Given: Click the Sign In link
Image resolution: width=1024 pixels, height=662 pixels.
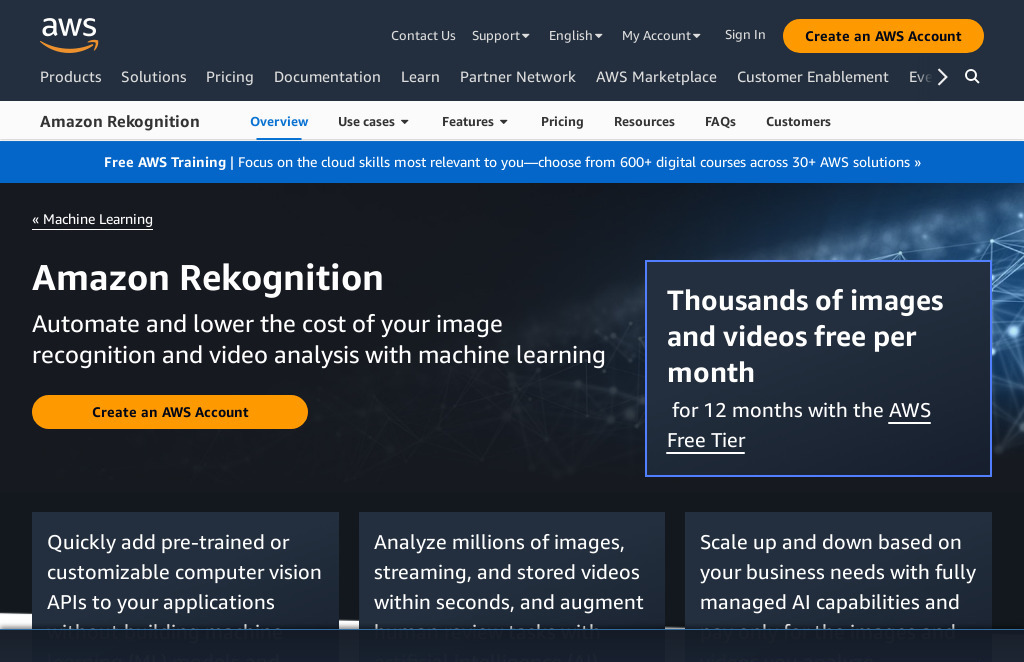Looking at the screenshot, I should (x=744, y=34).
